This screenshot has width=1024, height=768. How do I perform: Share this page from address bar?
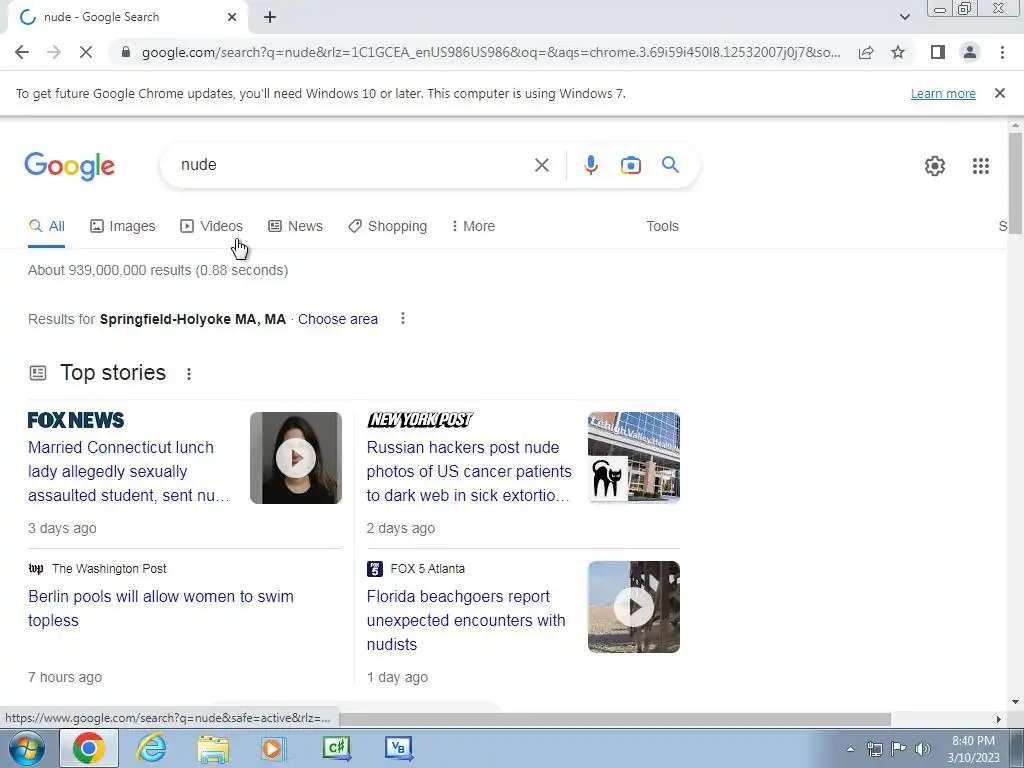pos(866,52)
